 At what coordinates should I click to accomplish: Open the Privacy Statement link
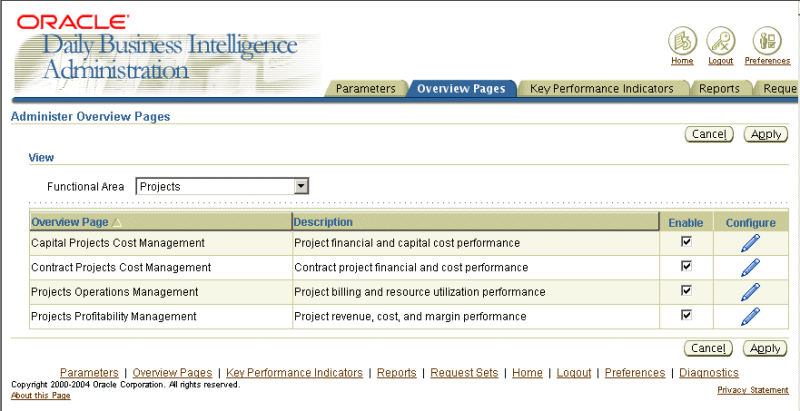pos(753,390)
